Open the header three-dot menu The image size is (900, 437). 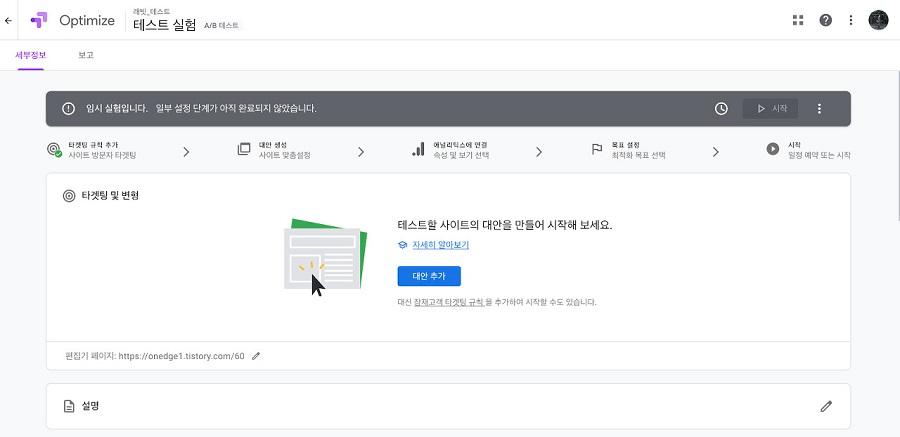click(851, 21)
